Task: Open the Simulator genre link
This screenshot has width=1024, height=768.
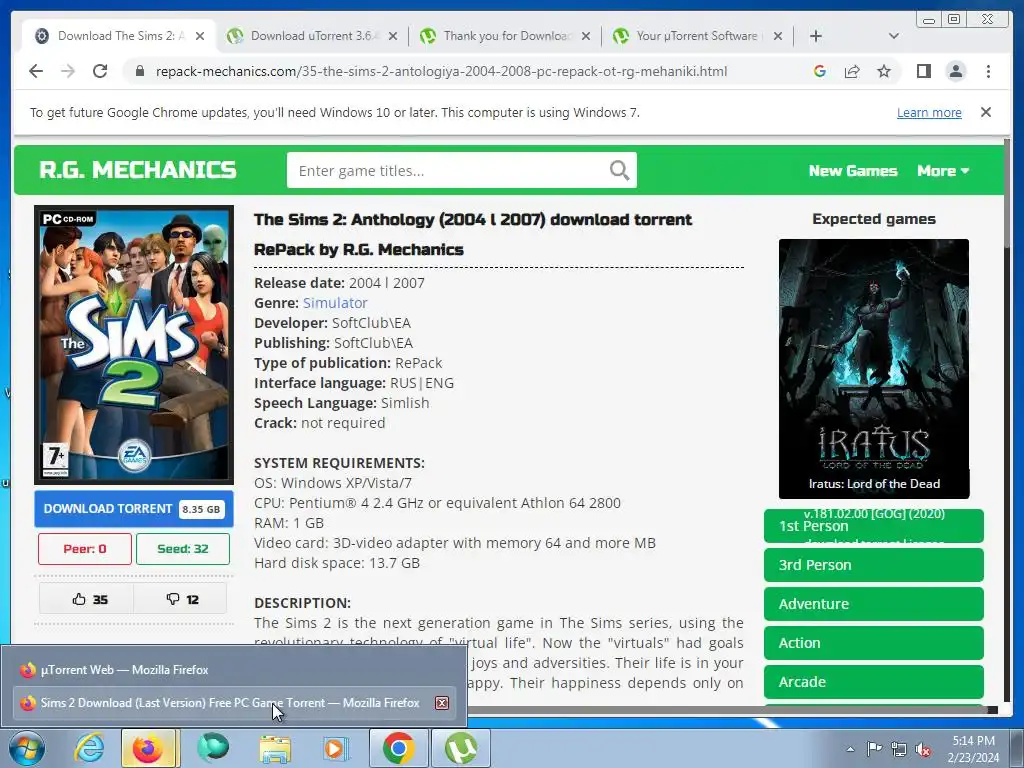Action: point(335,303)
